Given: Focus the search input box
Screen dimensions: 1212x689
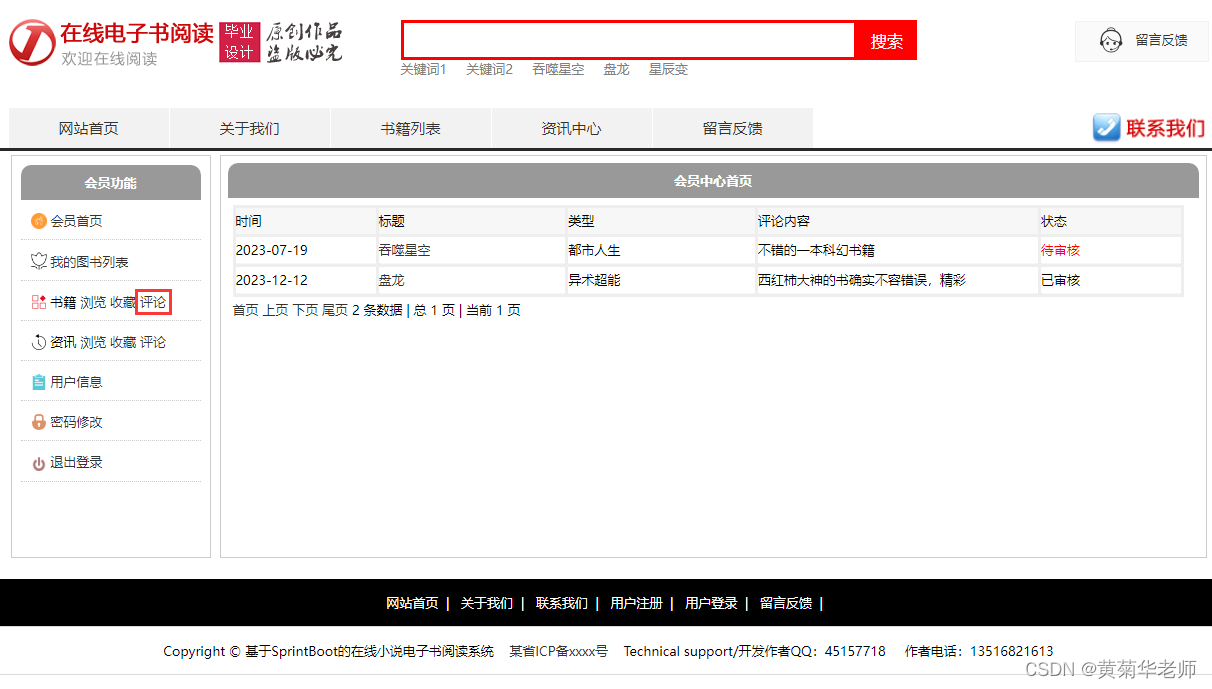Looking at the screenshot, I should [628, 40].
